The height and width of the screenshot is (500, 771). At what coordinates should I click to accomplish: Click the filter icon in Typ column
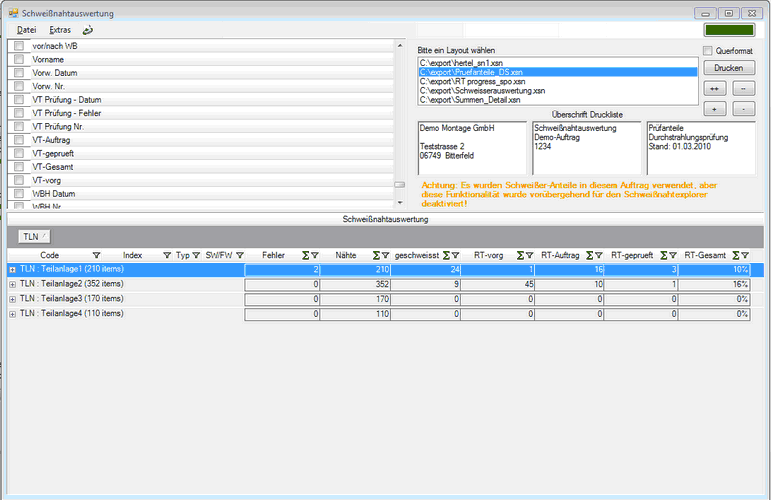tap(195, 256)
